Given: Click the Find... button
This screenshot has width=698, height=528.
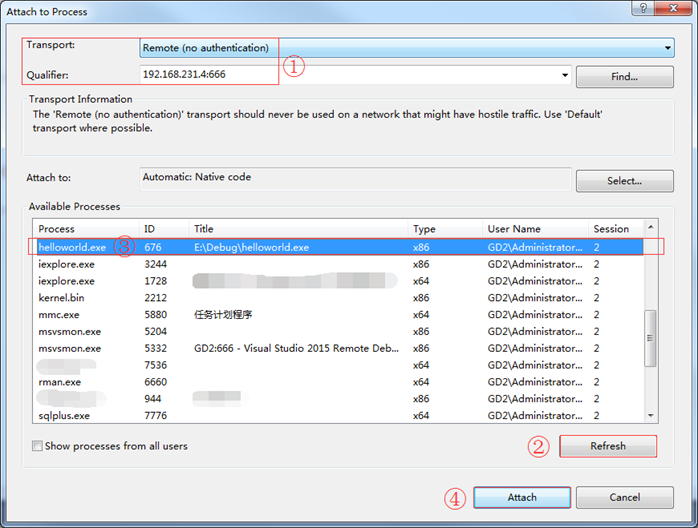Looking at the screenshot, I should click(625, 77).
